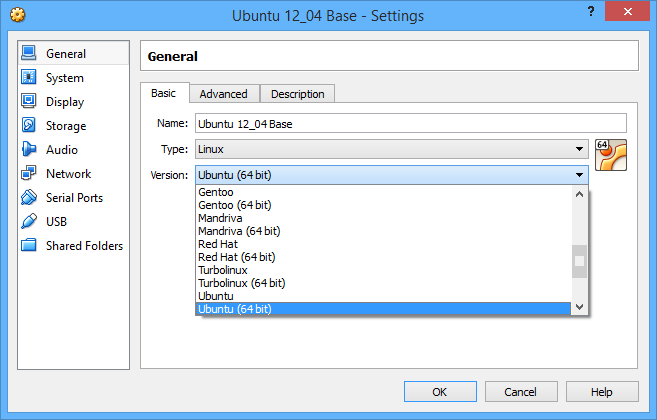The image size is (657, 420).
Task: Click into the Name text field
Action: (x=410, y=124)
